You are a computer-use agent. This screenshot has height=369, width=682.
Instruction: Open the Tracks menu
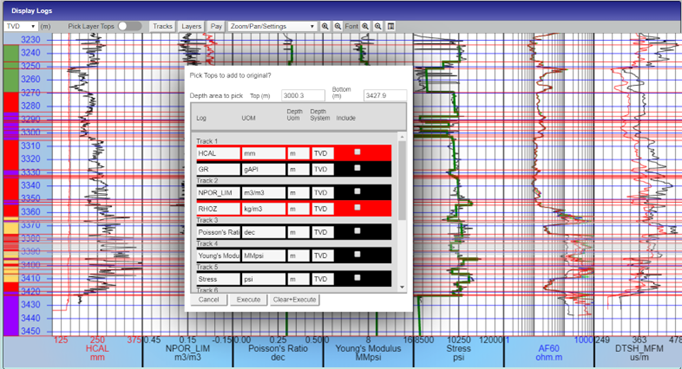point(162,26)
